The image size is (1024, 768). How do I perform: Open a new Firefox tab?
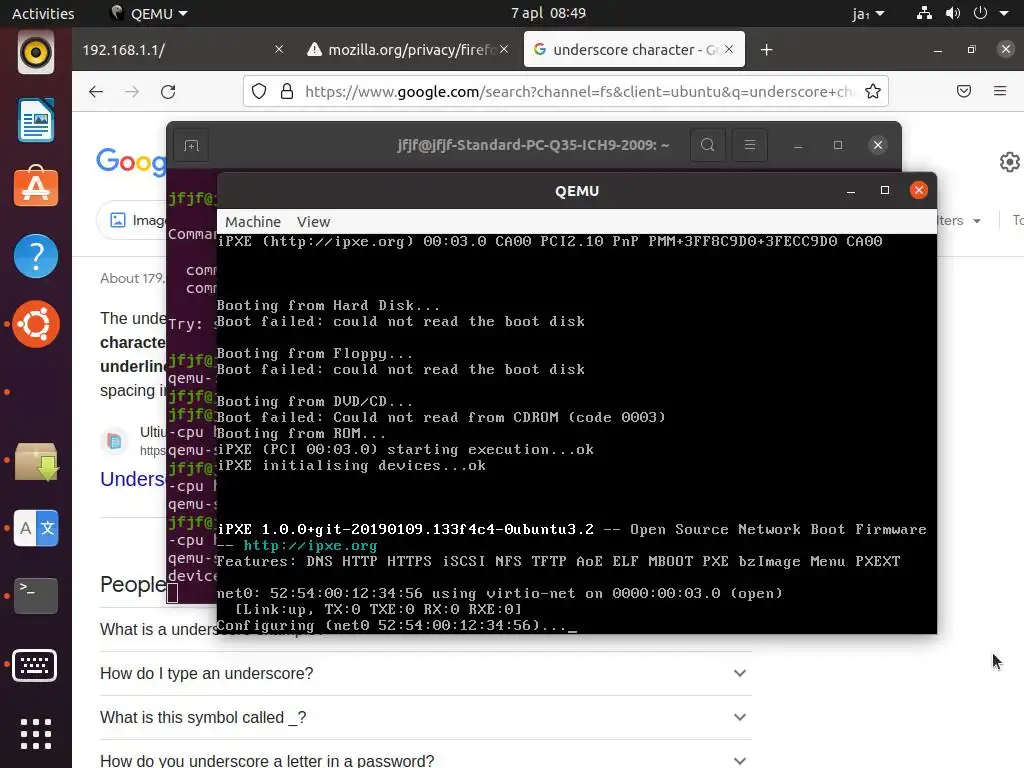pyautogui.click(x=766, y=50)
